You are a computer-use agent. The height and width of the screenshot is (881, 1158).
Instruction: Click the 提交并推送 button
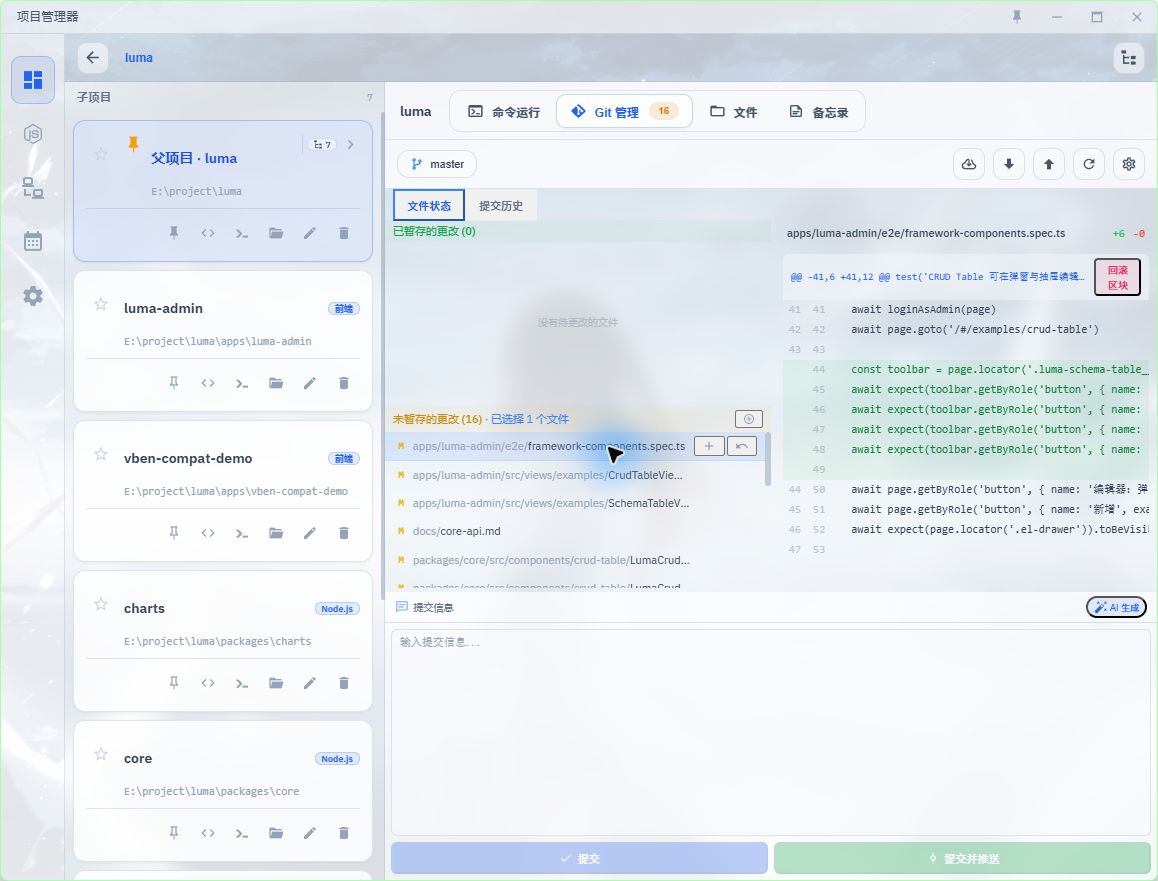(962, 858)
